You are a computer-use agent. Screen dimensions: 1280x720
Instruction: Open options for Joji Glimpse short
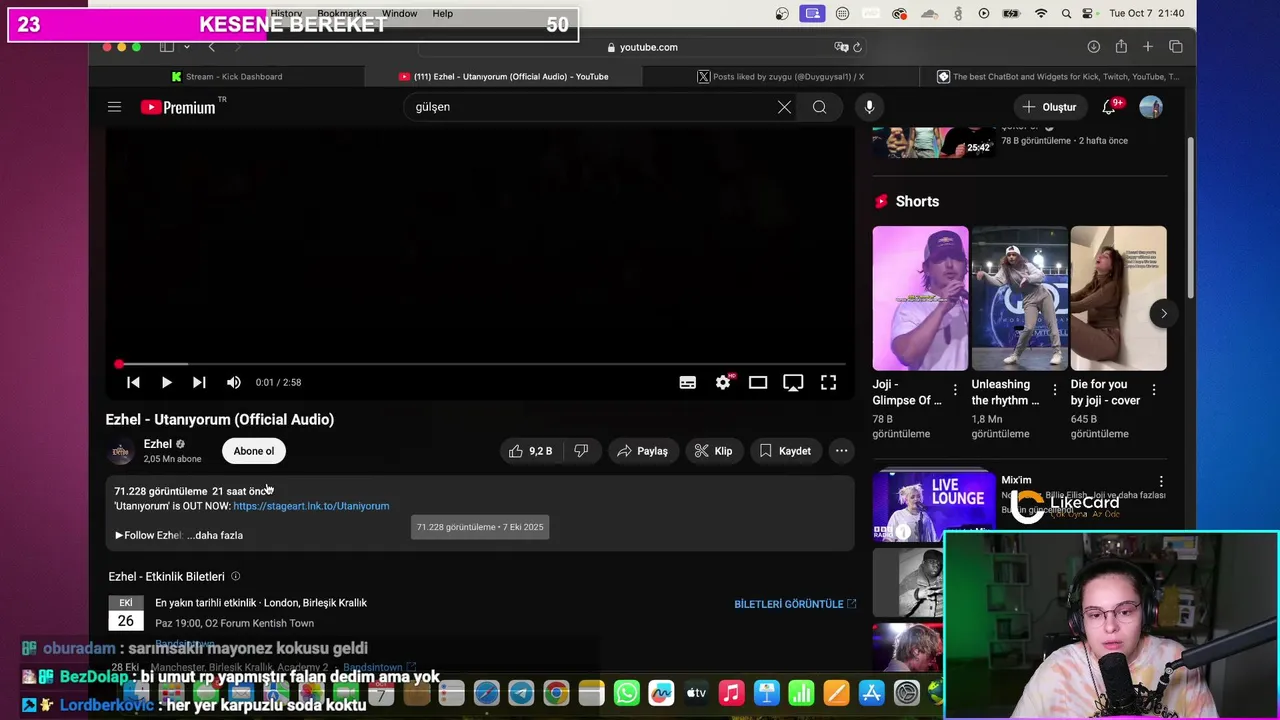[x=955, y=390]
